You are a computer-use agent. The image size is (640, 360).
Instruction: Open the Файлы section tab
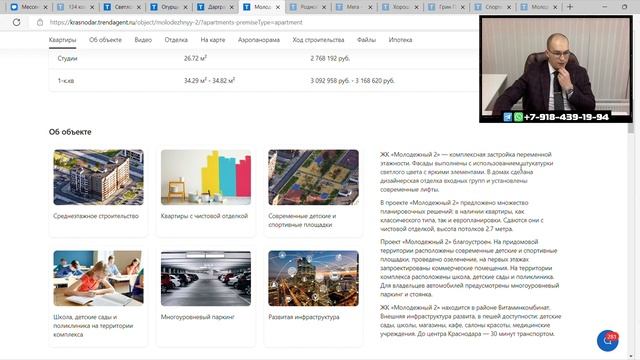click(x=366, y=40)
